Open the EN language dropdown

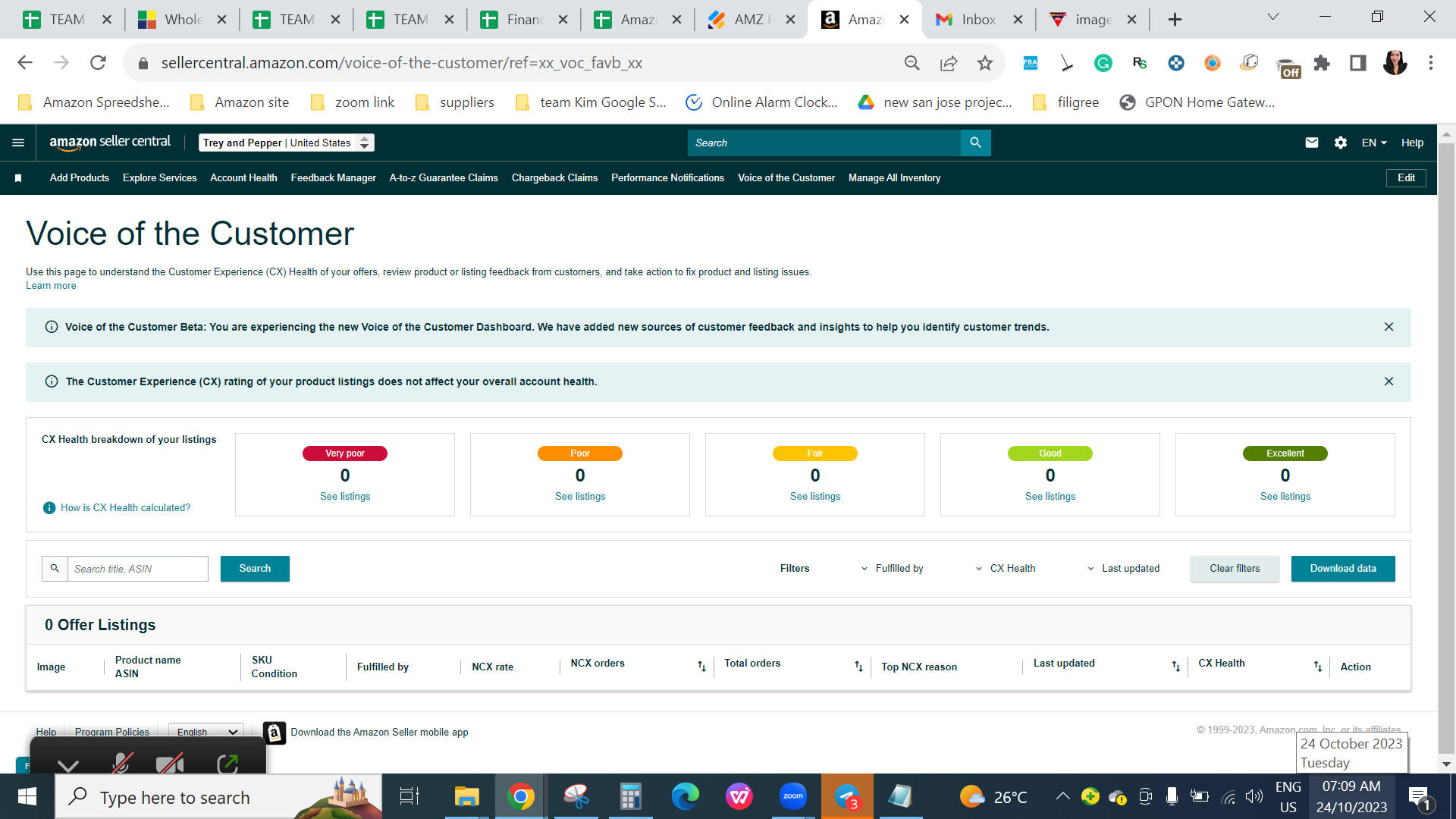click(1374, 143)
